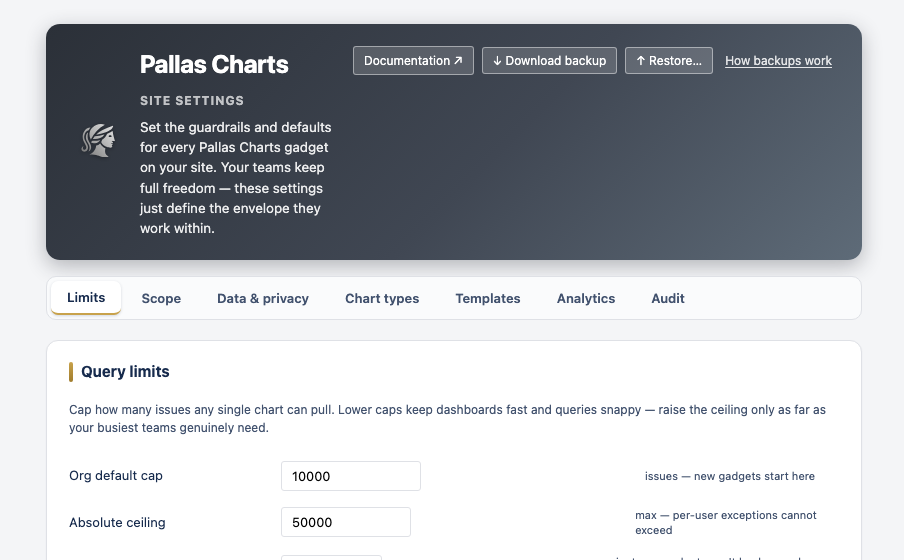Go to the Chart types tab

pyautogui.click(x=382, y=298)
